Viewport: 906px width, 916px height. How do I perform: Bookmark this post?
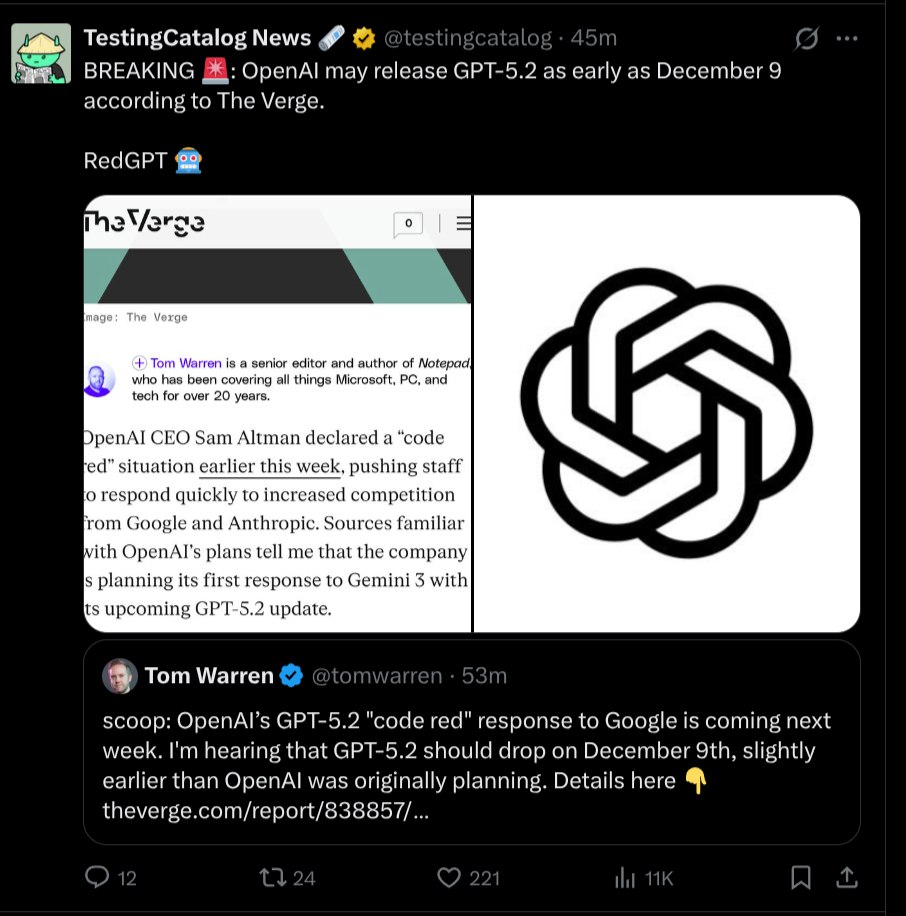click(x=801, y=877)
